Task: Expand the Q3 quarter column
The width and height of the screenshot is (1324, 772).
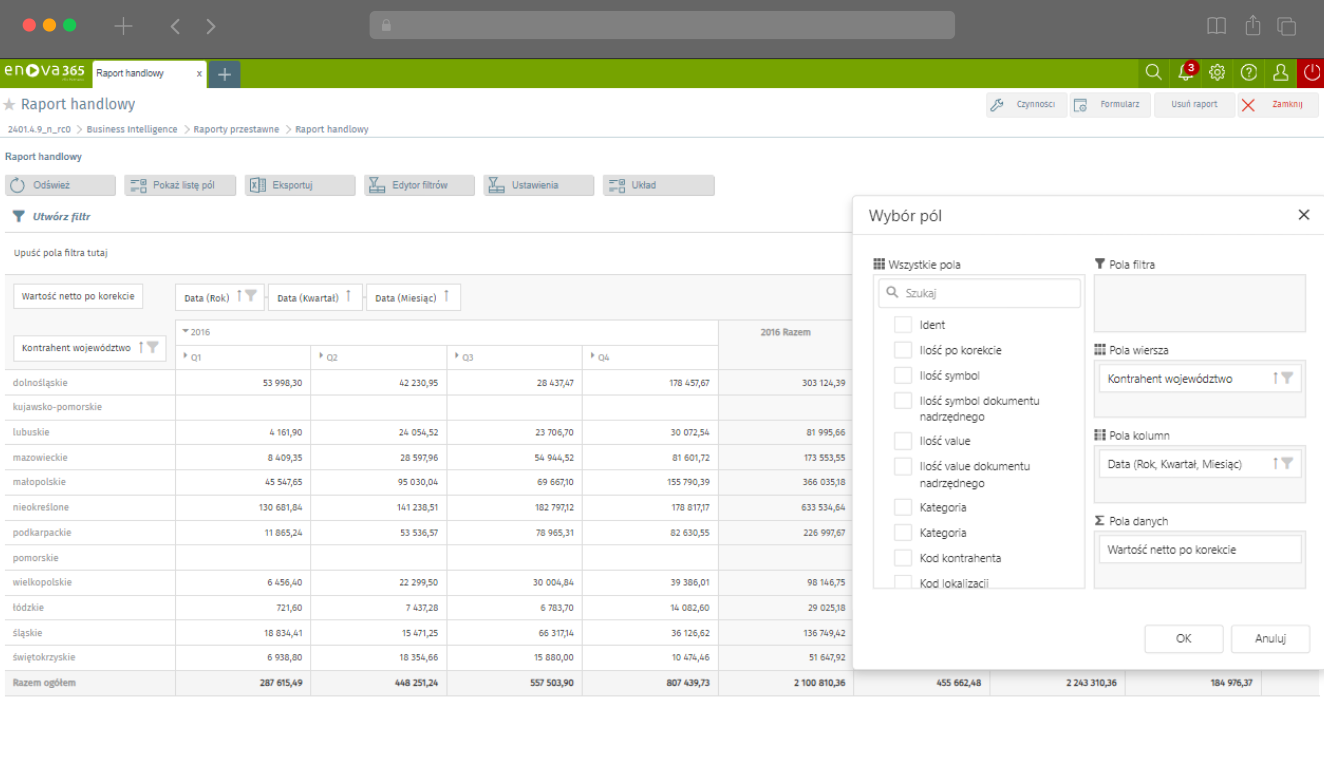Action: click(x=457, y=357)
